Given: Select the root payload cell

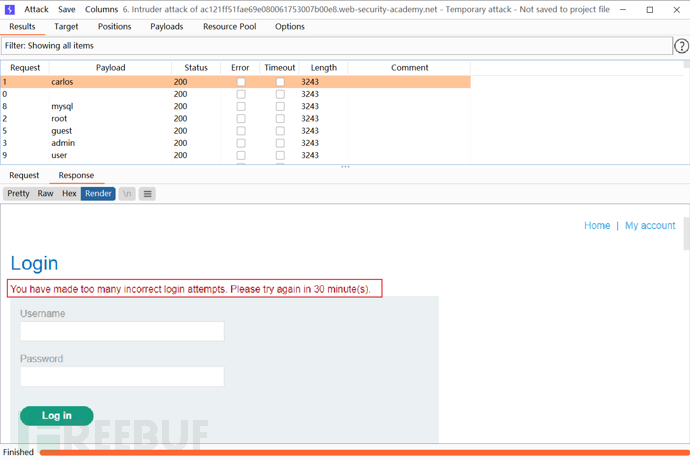Looking at the screenshot, I should [110, 119].
